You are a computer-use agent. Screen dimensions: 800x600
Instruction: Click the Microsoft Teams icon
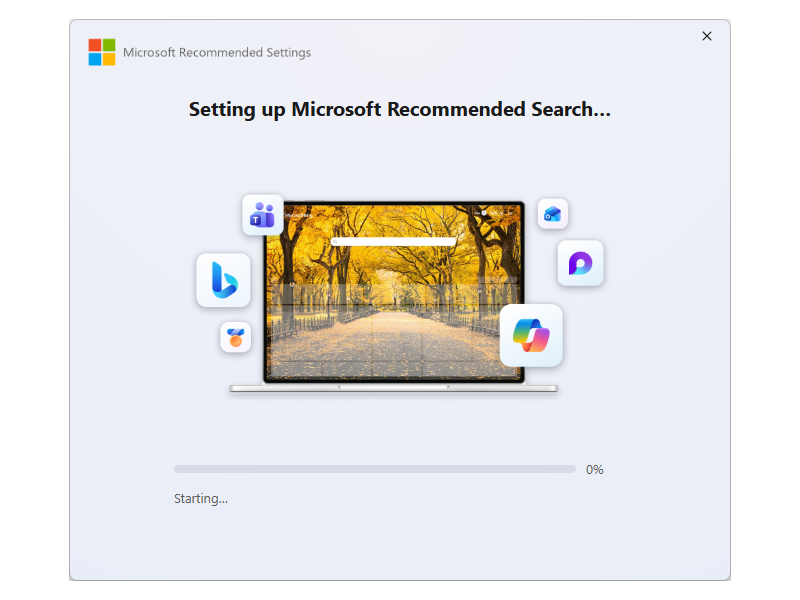263,214
